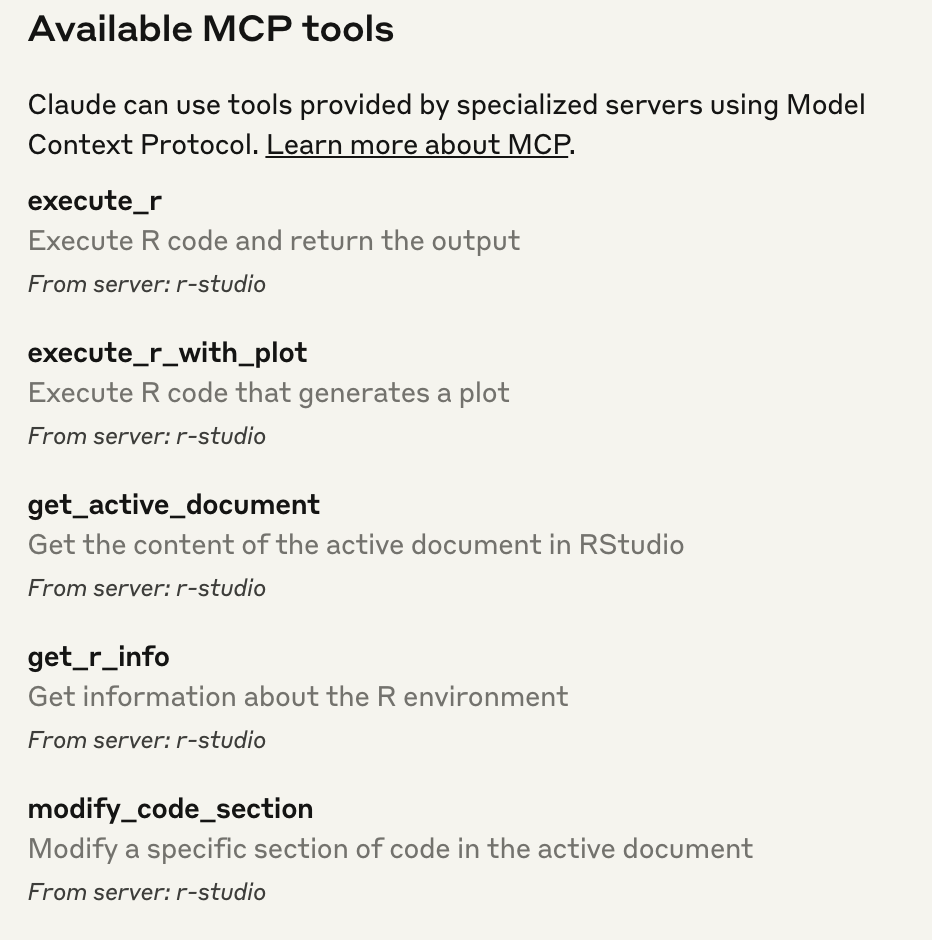Click the 'Modify a specific section of code' description
The image size is (932, 940).
390,849
